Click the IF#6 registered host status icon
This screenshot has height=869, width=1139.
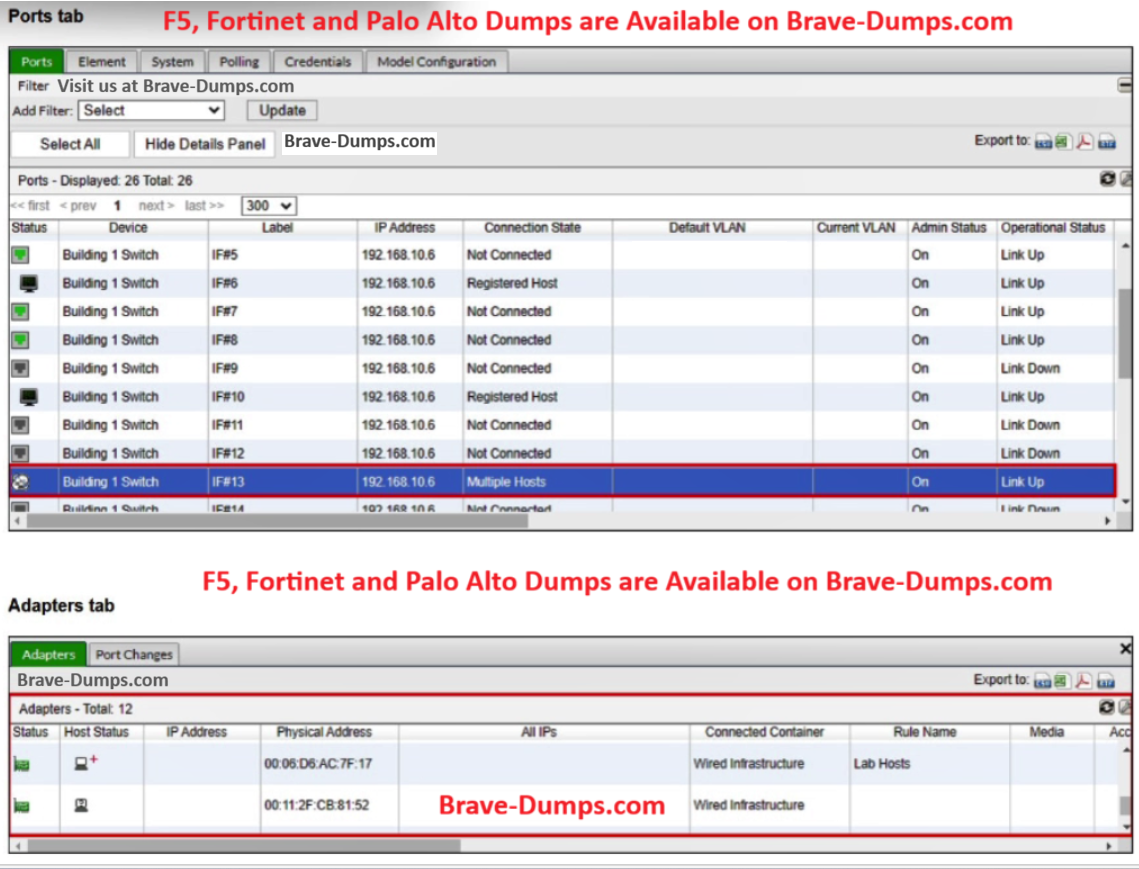(x=29, y=284)
